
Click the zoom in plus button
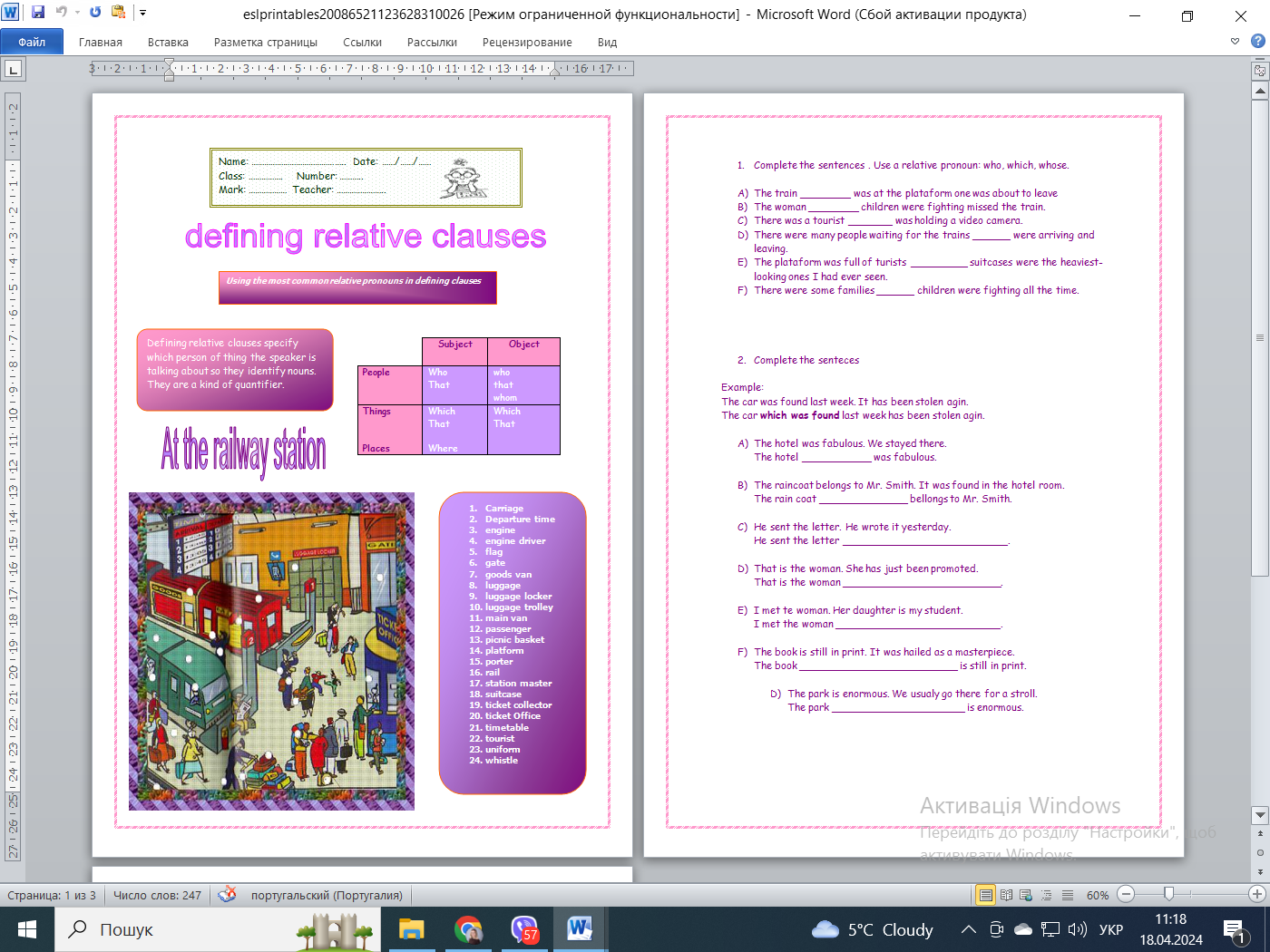pyautogui.click(x=1257, y=894)
